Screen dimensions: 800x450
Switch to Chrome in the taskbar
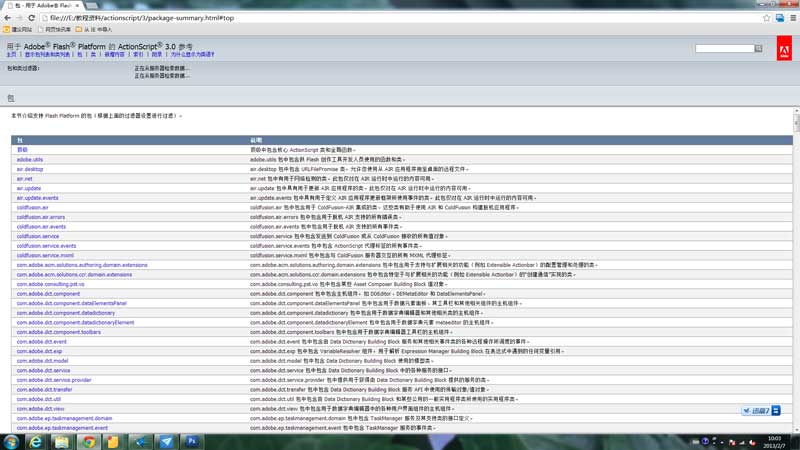(x=89, y=442)
